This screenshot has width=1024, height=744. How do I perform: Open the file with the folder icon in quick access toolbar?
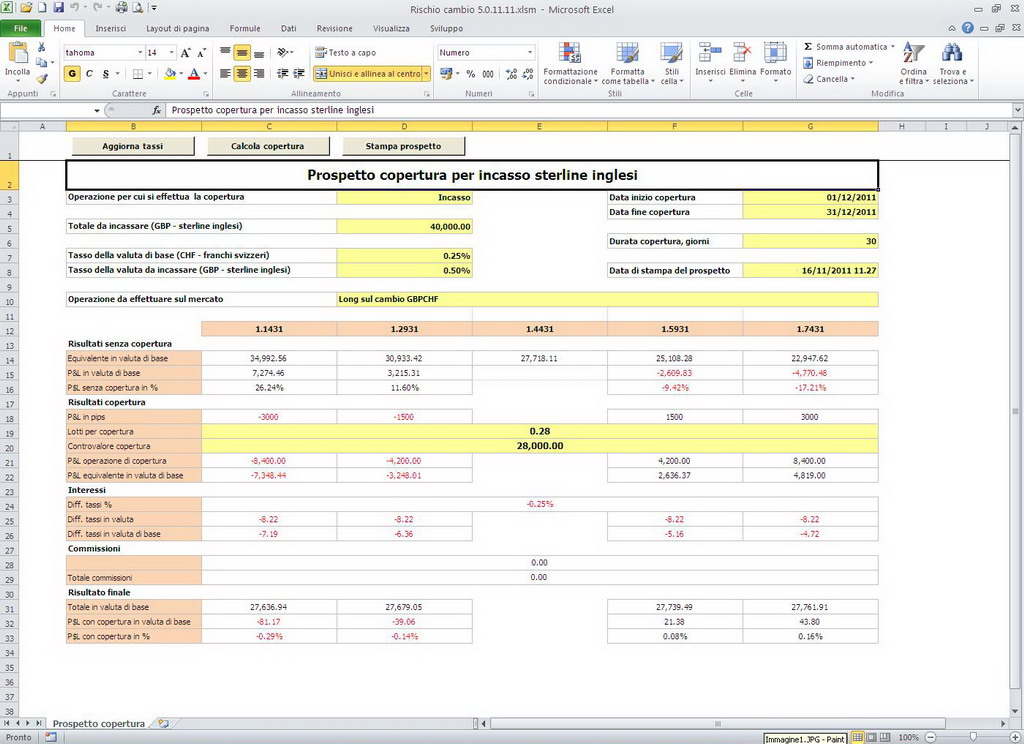(26, 8)
